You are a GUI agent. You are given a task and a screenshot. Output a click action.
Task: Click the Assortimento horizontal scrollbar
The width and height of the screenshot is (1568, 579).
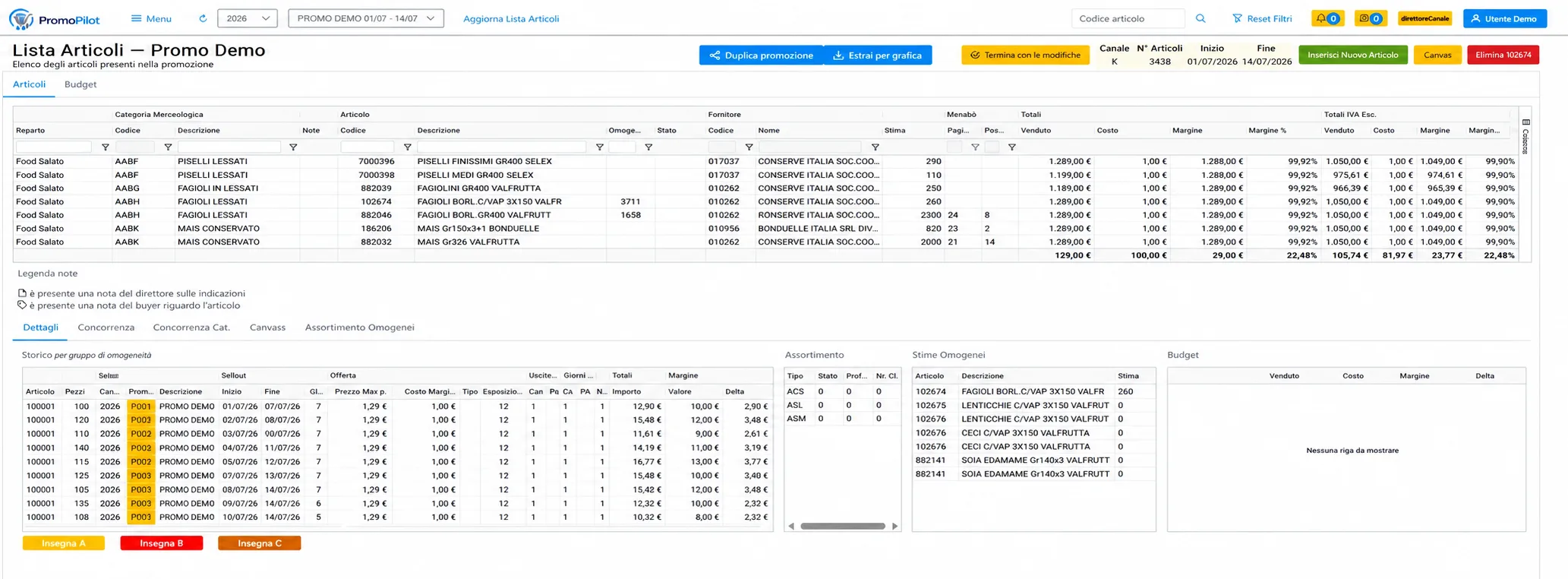(843, 526)
